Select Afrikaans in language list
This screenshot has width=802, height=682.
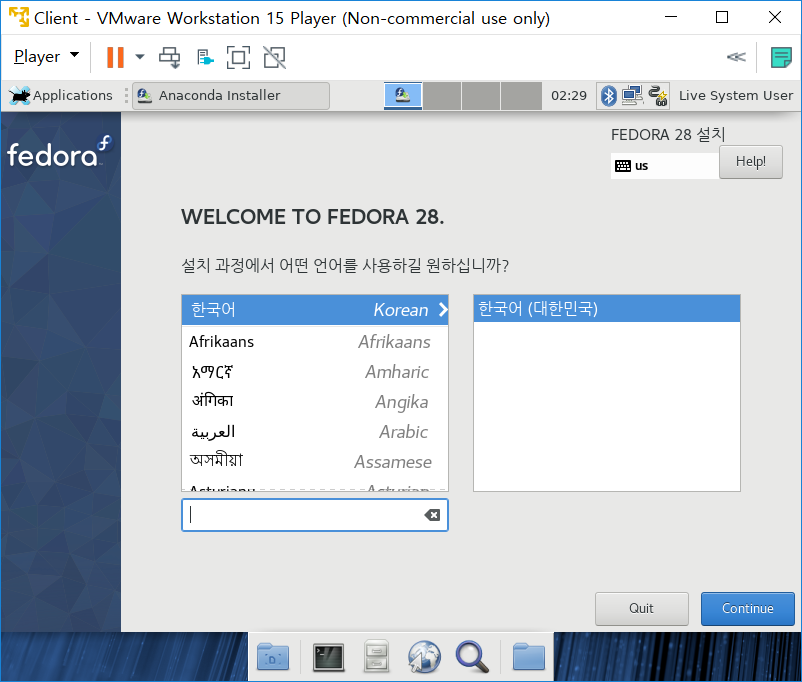coord(315,341)
